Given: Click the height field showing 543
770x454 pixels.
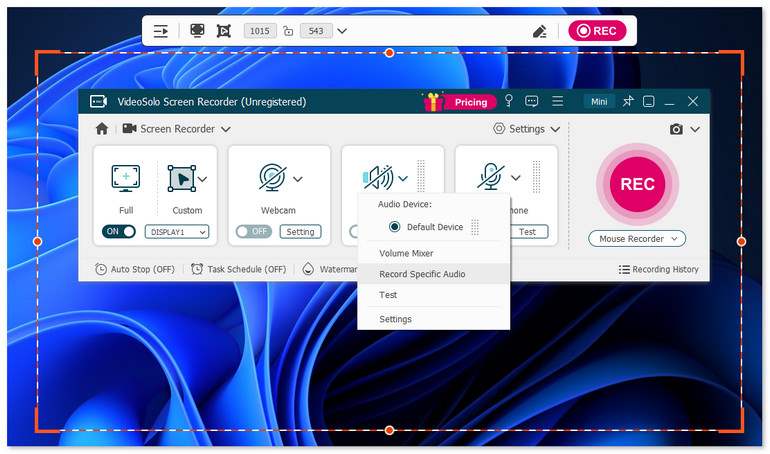Looking at the screenshot, I should pos(316,31).
